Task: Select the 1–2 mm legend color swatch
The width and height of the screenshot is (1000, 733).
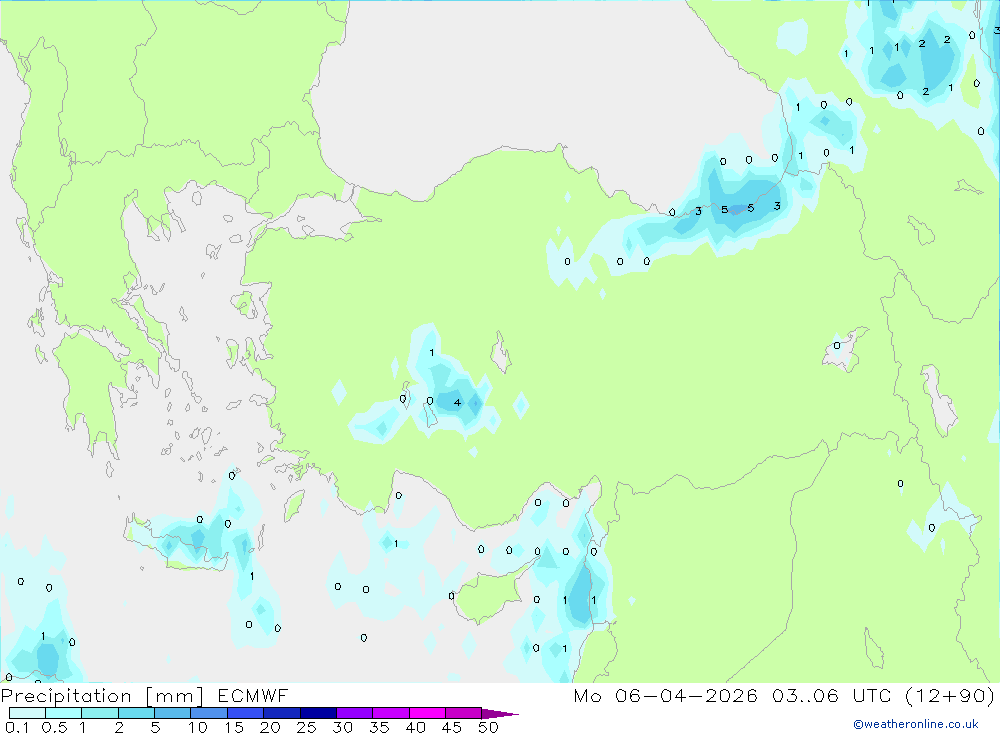Action: point(100,713)
